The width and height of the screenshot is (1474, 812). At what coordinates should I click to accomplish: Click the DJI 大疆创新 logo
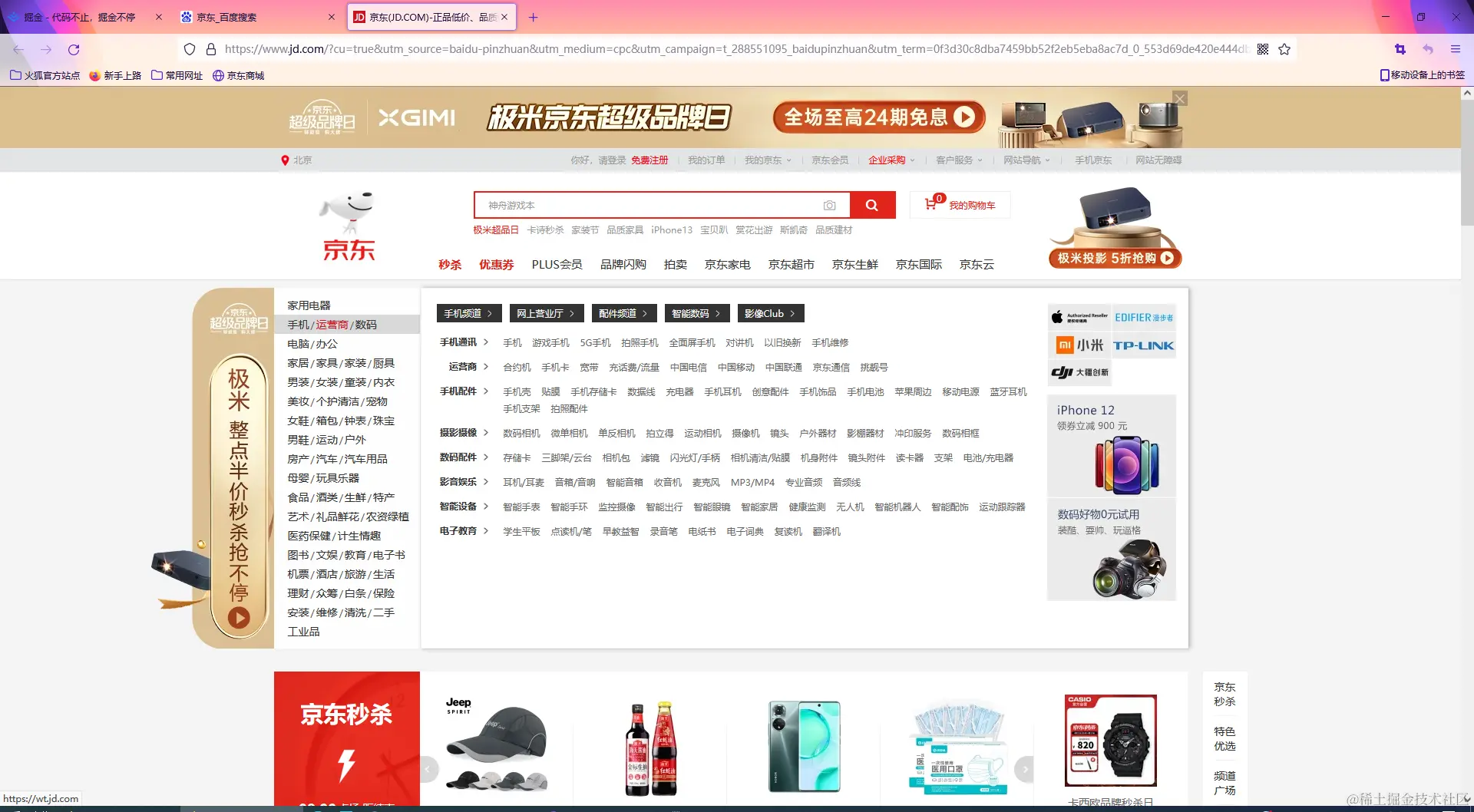click(x=1079, y=372)
